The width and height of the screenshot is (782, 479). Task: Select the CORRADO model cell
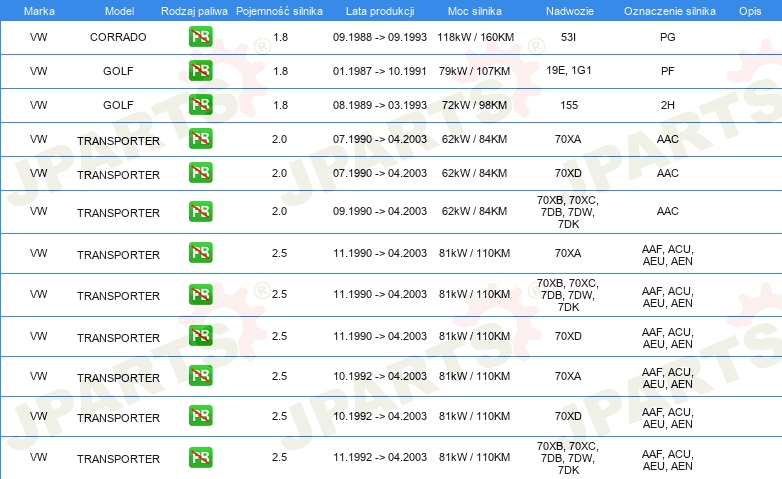pos(118,37)
